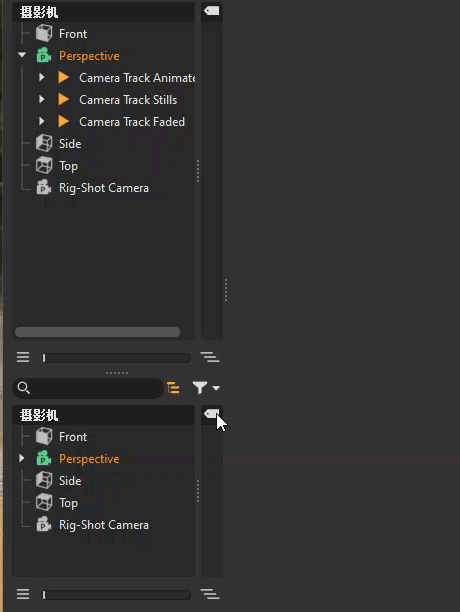Expand the Camera Track Faded item
The image size is (460, 612).
(42, 121)
